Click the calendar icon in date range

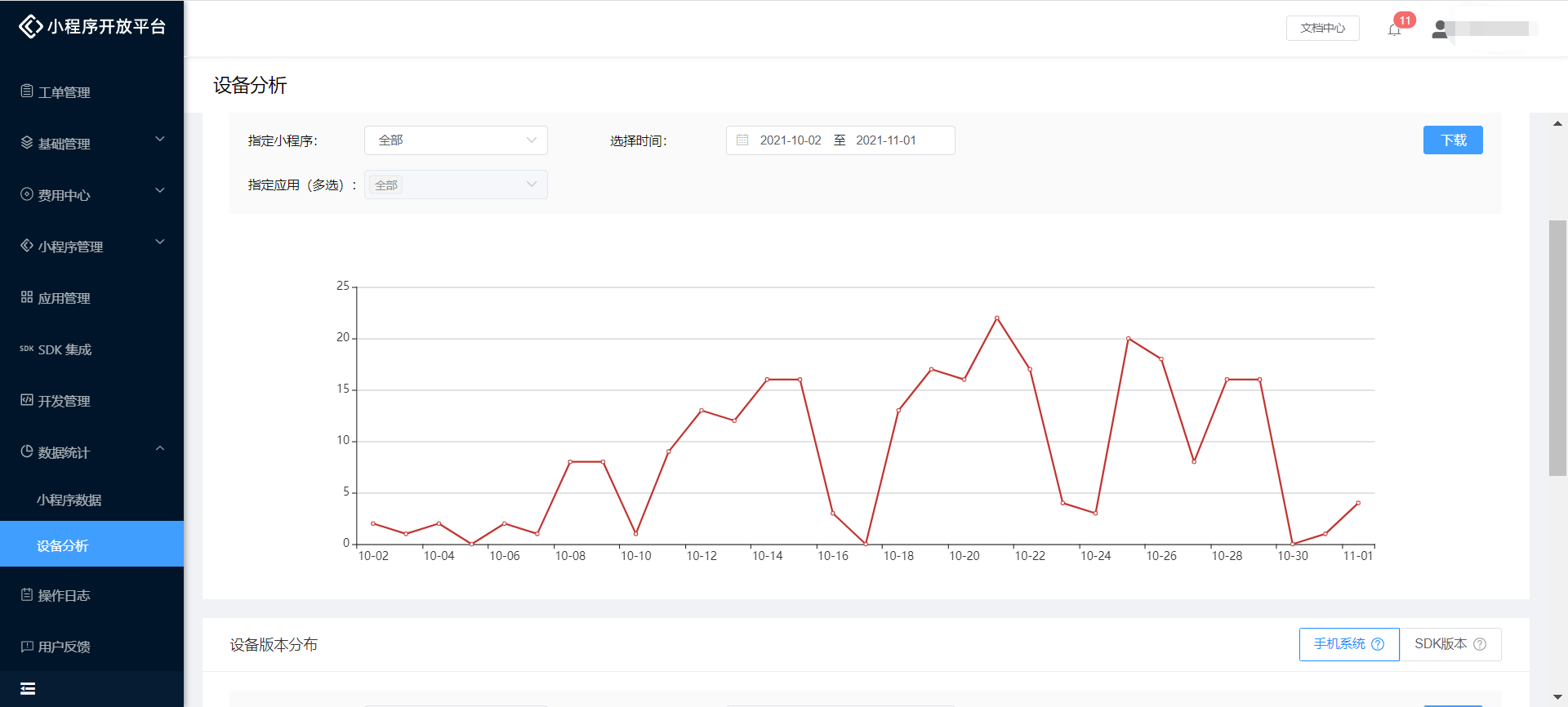pyautogui.click(x=742, y=140)
